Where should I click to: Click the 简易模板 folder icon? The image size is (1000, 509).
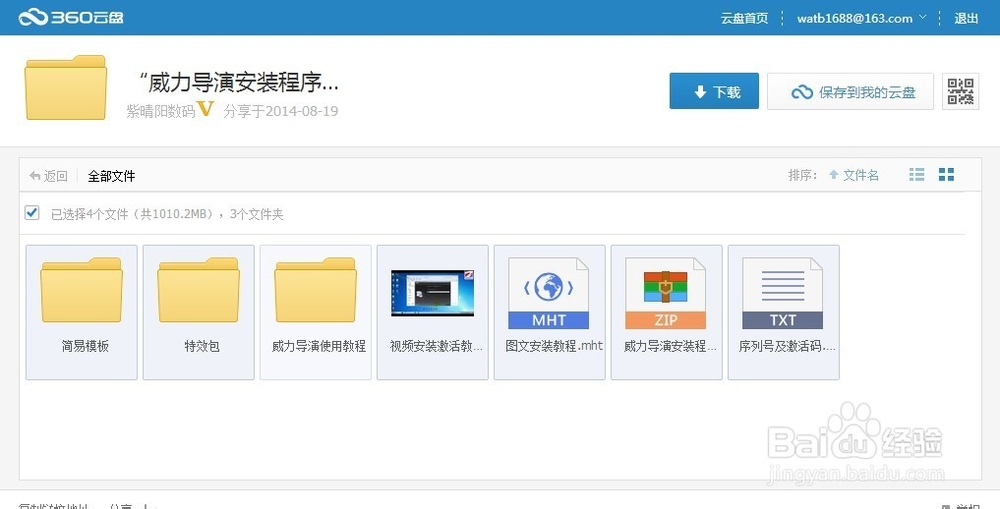[x=81, y=290]
